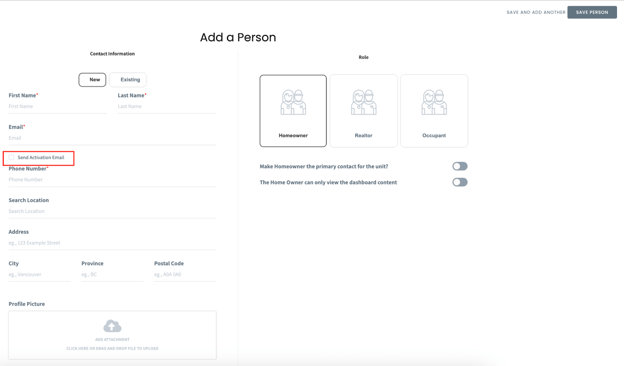Click the City input field
This screenshot has width=624, height=366.
coord(39,274)
